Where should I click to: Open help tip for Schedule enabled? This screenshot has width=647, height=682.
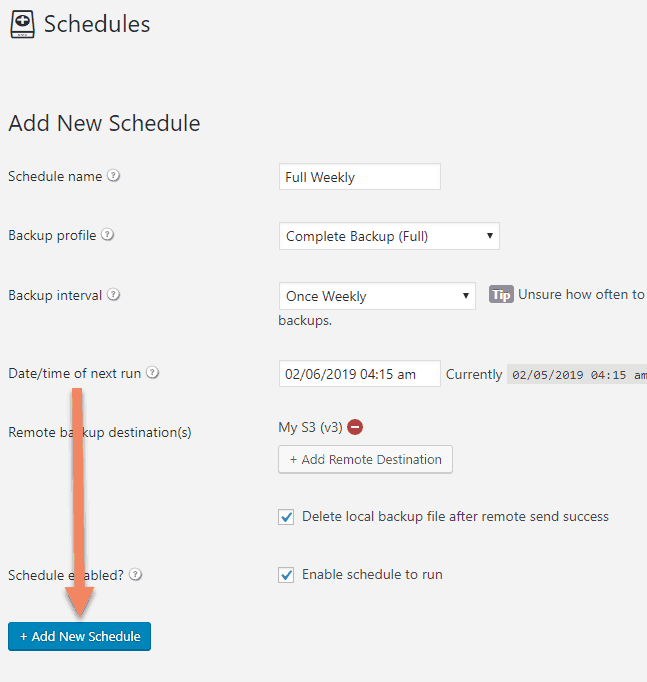click(136, 575)
